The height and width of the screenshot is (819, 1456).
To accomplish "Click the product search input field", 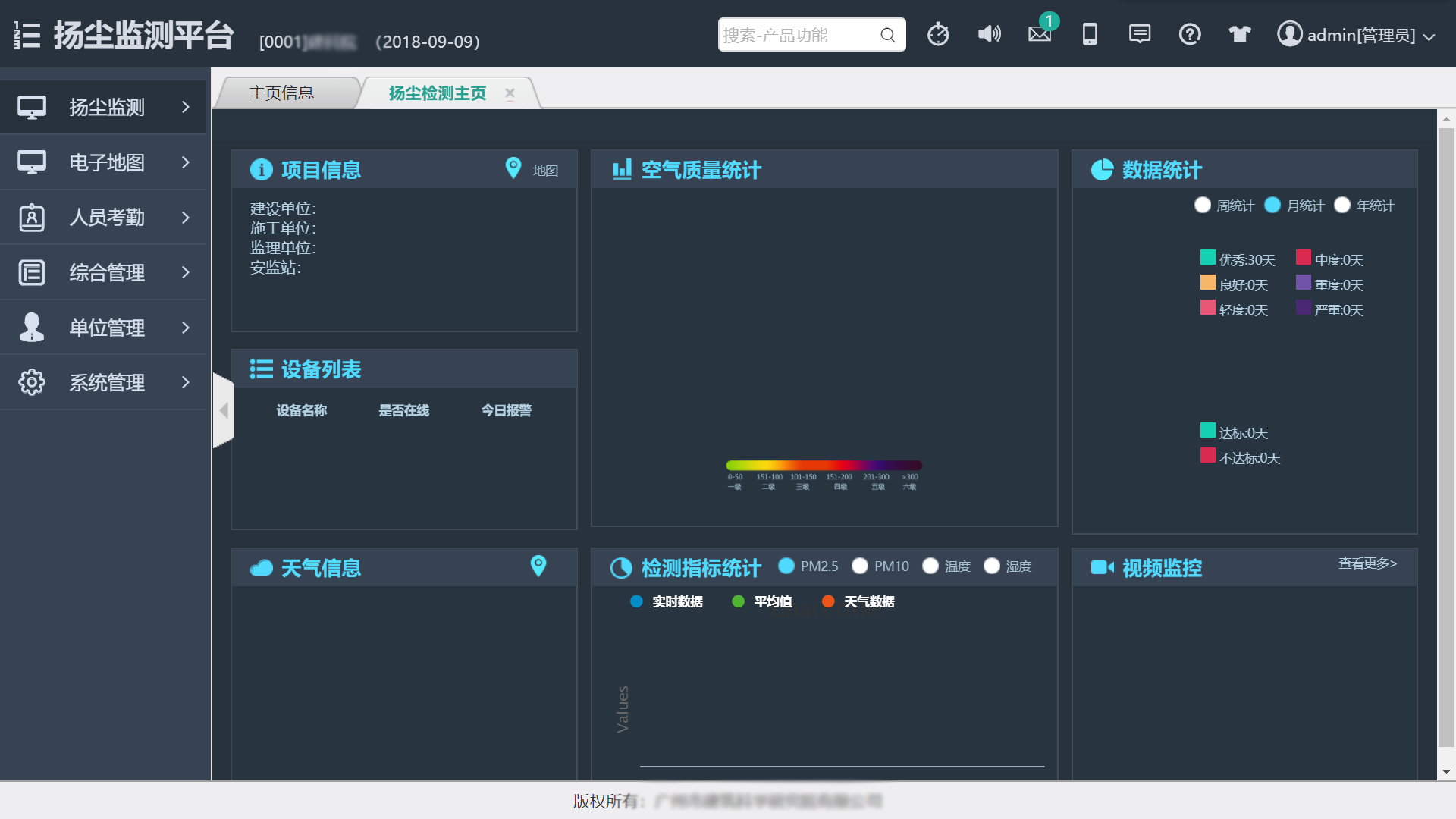I will 796,35.
